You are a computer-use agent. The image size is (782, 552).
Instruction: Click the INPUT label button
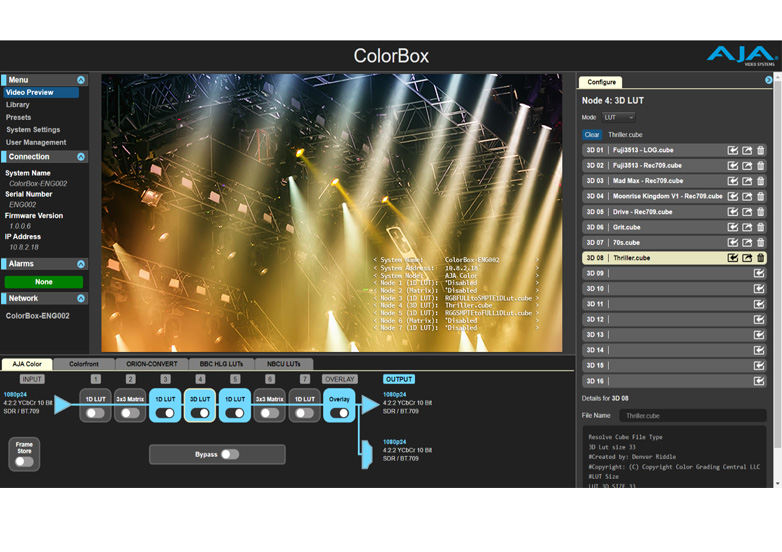click(x=32, y=379)
